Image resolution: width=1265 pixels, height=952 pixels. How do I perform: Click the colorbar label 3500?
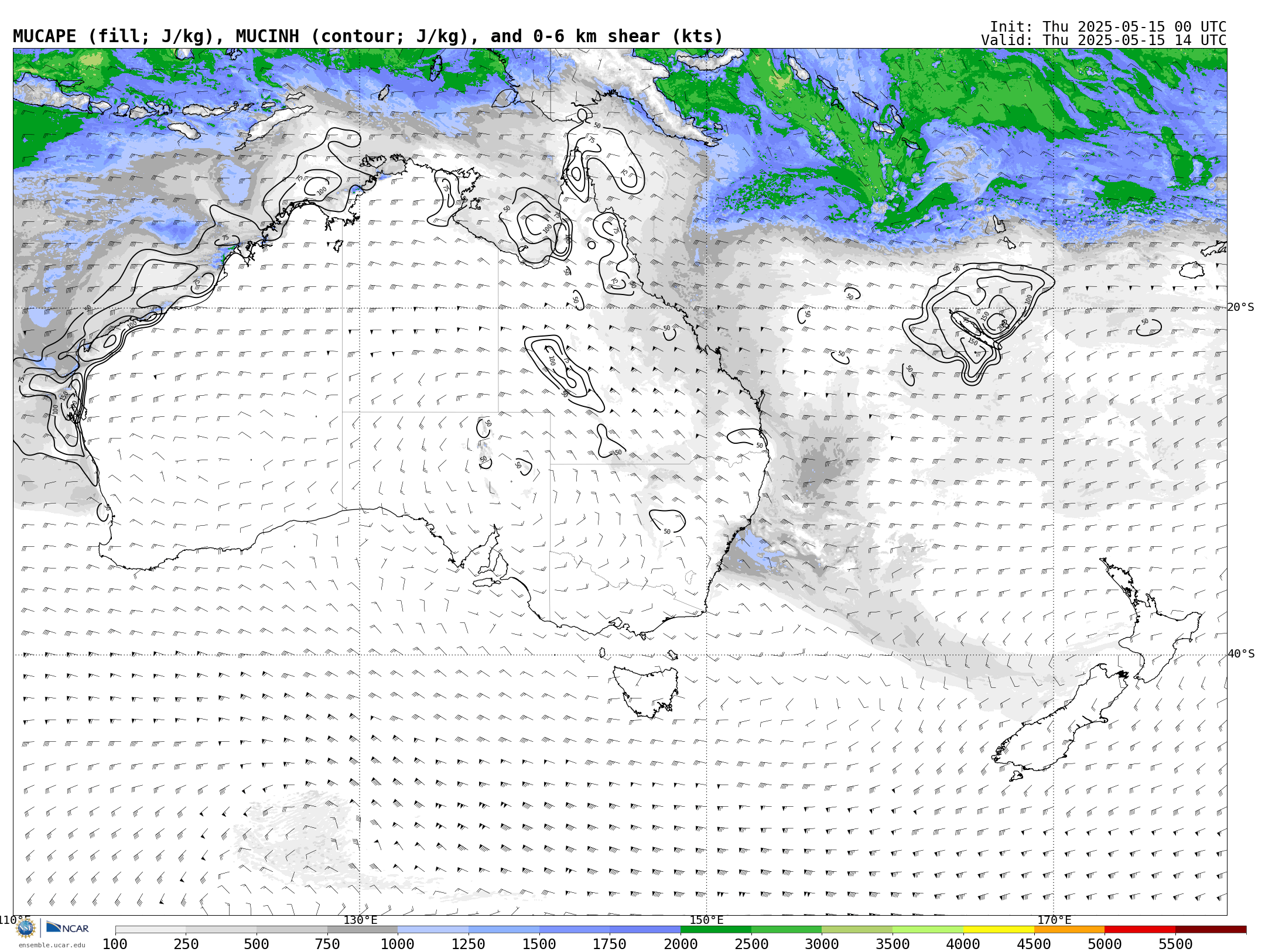point(893,944)
